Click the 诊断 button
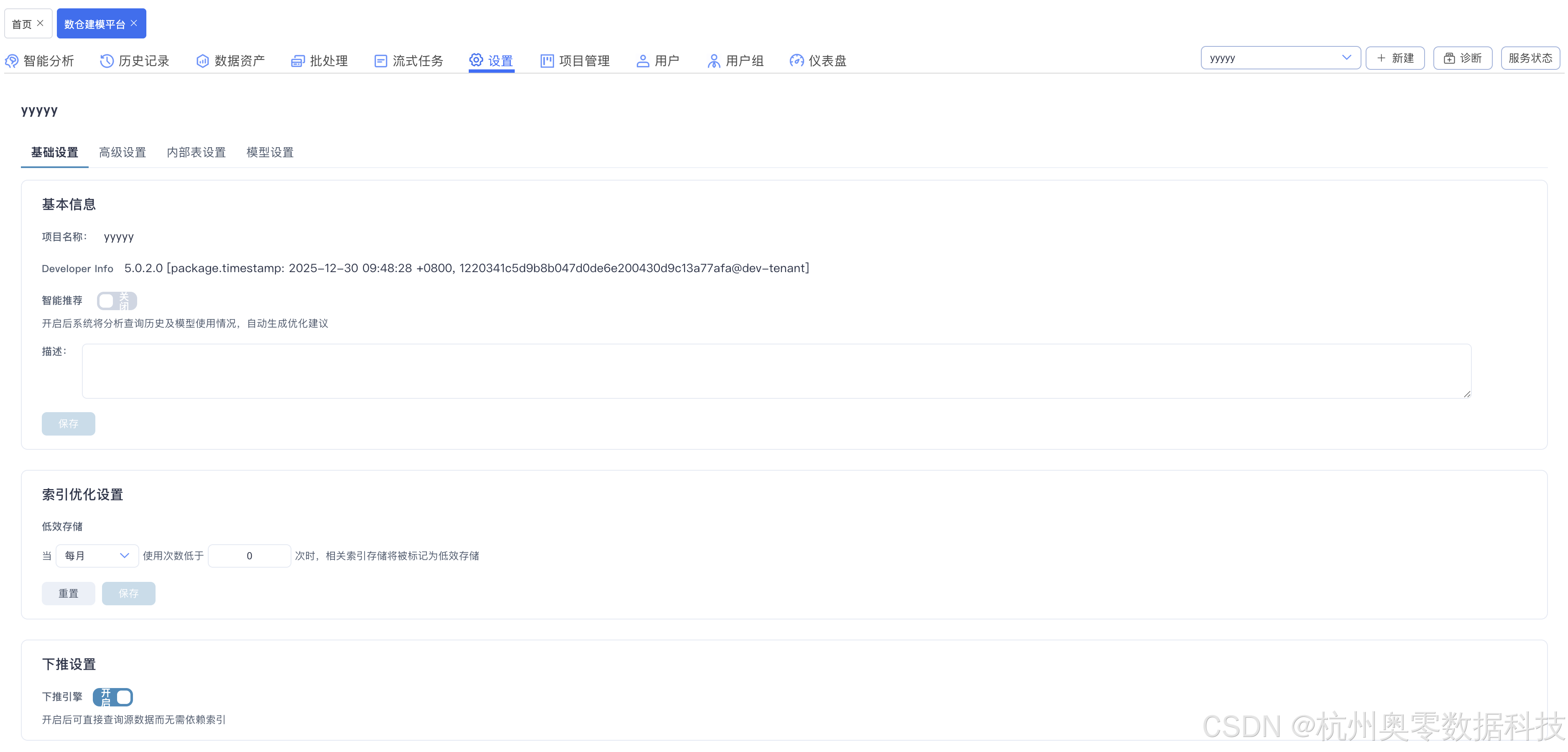This screenshot has width=1568, height=752. tap(1462, 58)
